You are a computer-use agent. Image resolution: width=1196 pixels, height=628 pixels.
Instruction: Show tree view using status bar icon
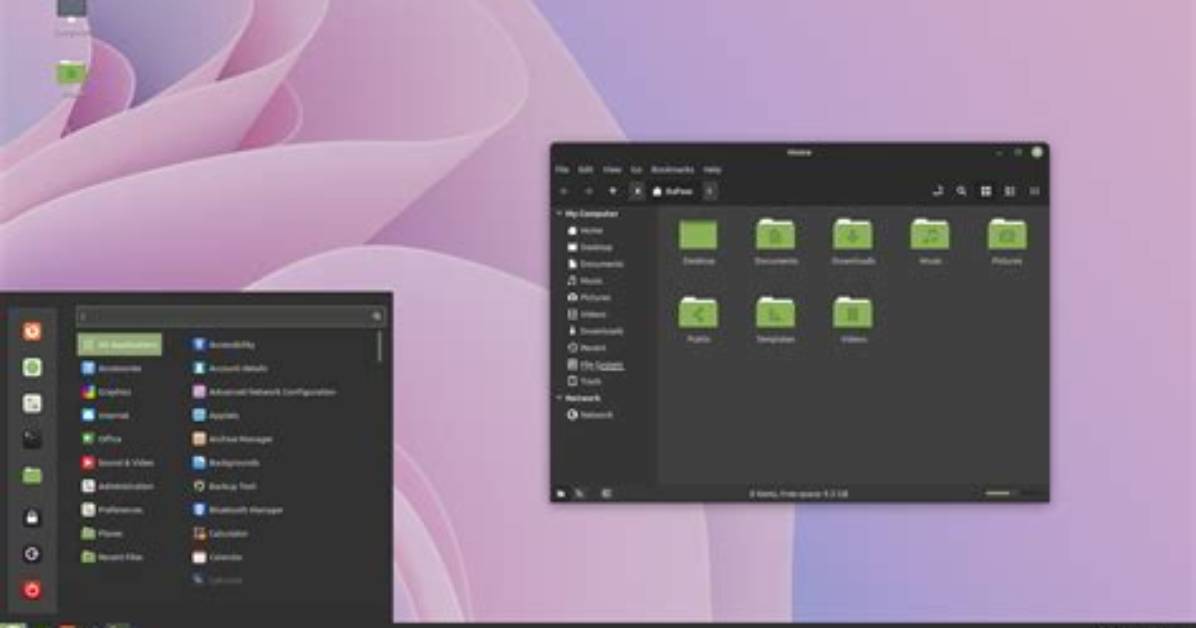pyautogui.click(x=580, y=494)
